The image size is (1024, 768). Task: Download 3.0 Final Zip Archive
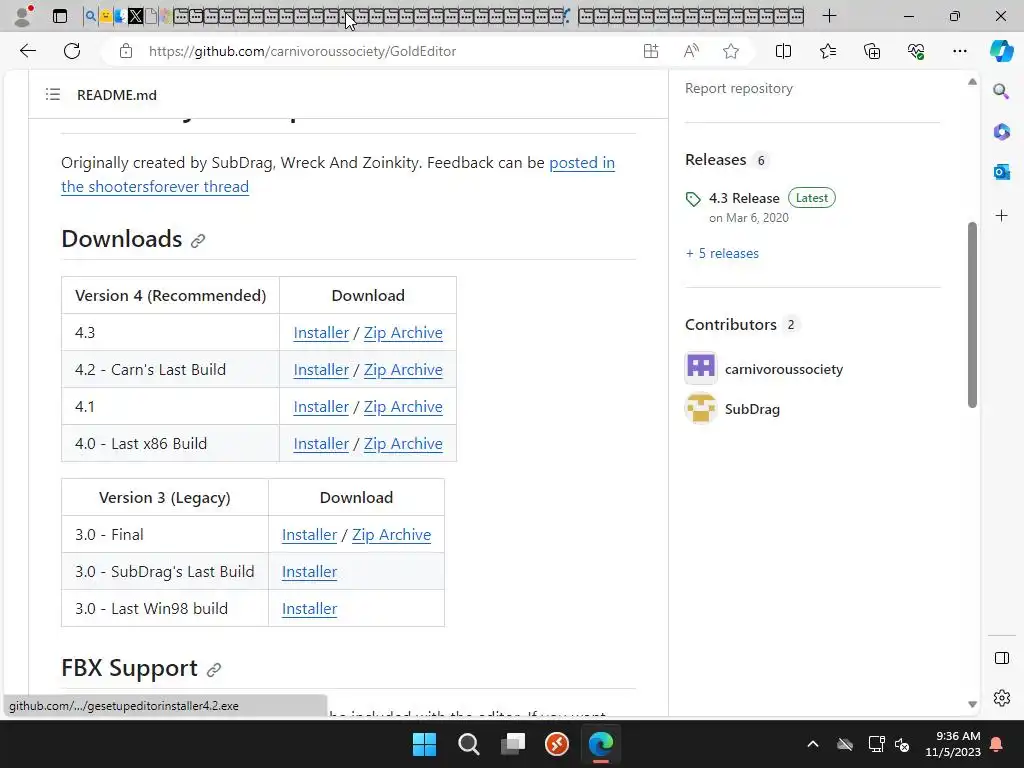[x=391, y=534]
